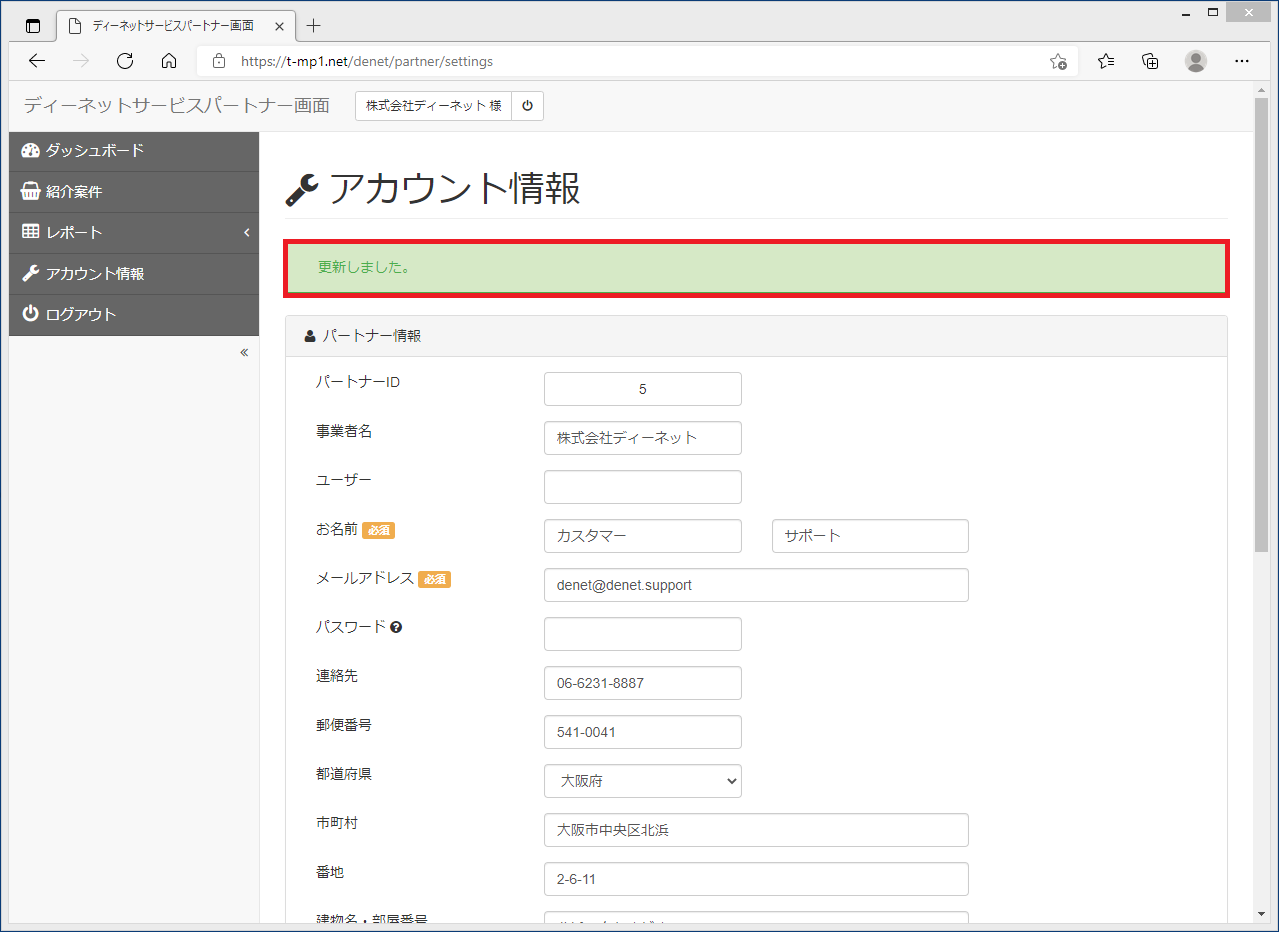This screenshot has height=932, width=1279.
Task: Click the 市町村 input field
Action: click(756, 830)
